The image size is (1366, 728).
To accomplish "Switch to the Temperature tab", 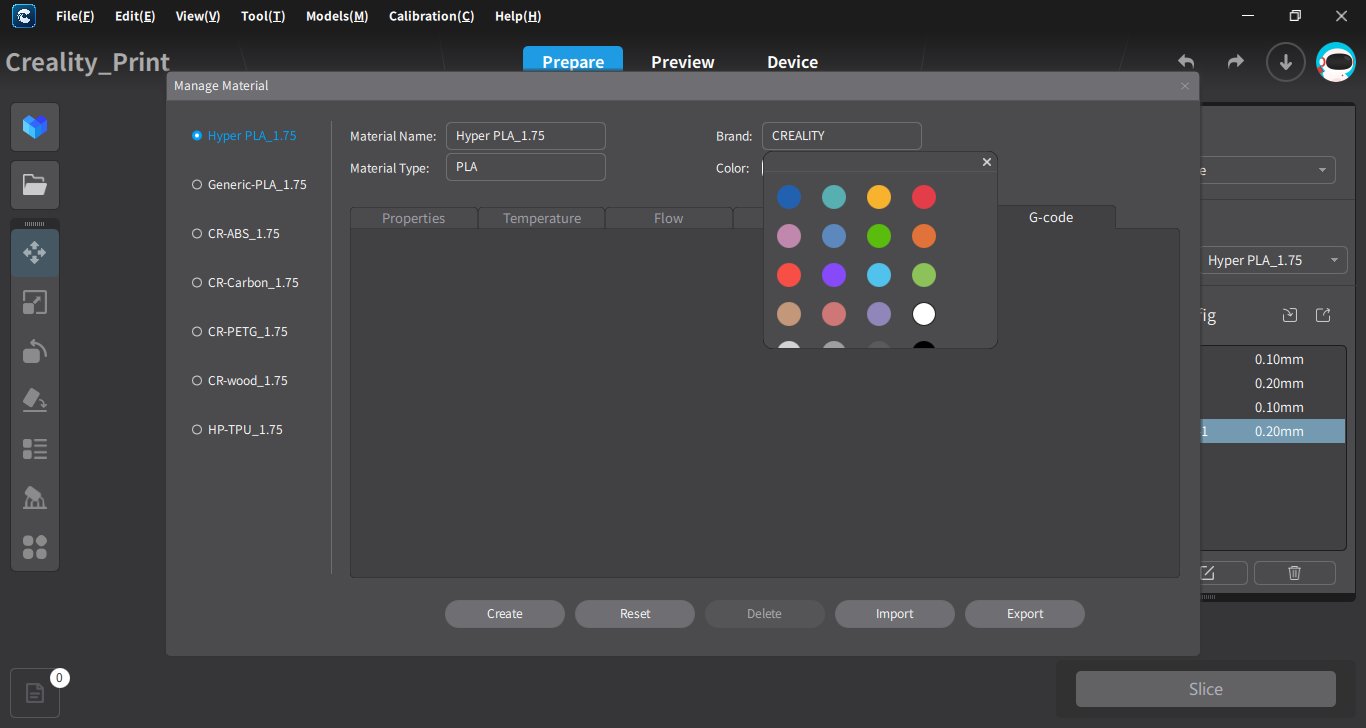I will tap(542, 218).
